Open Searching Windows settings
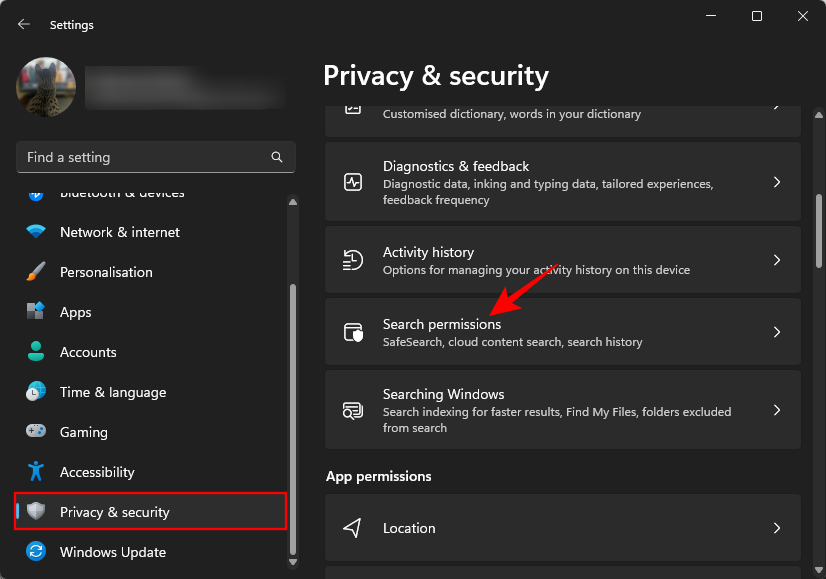The image size is (826, 579). point(563,410)
